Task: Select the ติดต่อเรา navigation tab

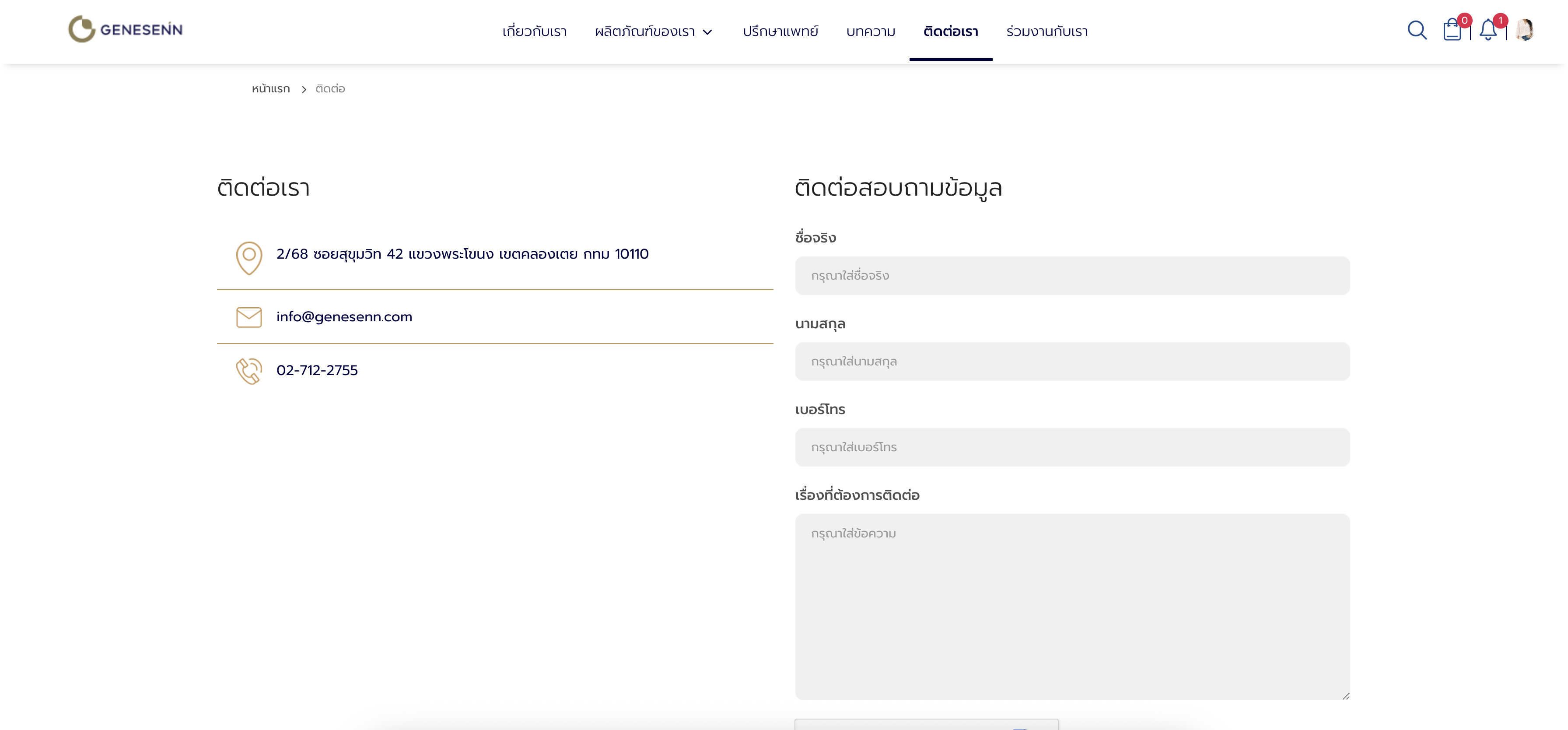Action: [x=950, y=32]
